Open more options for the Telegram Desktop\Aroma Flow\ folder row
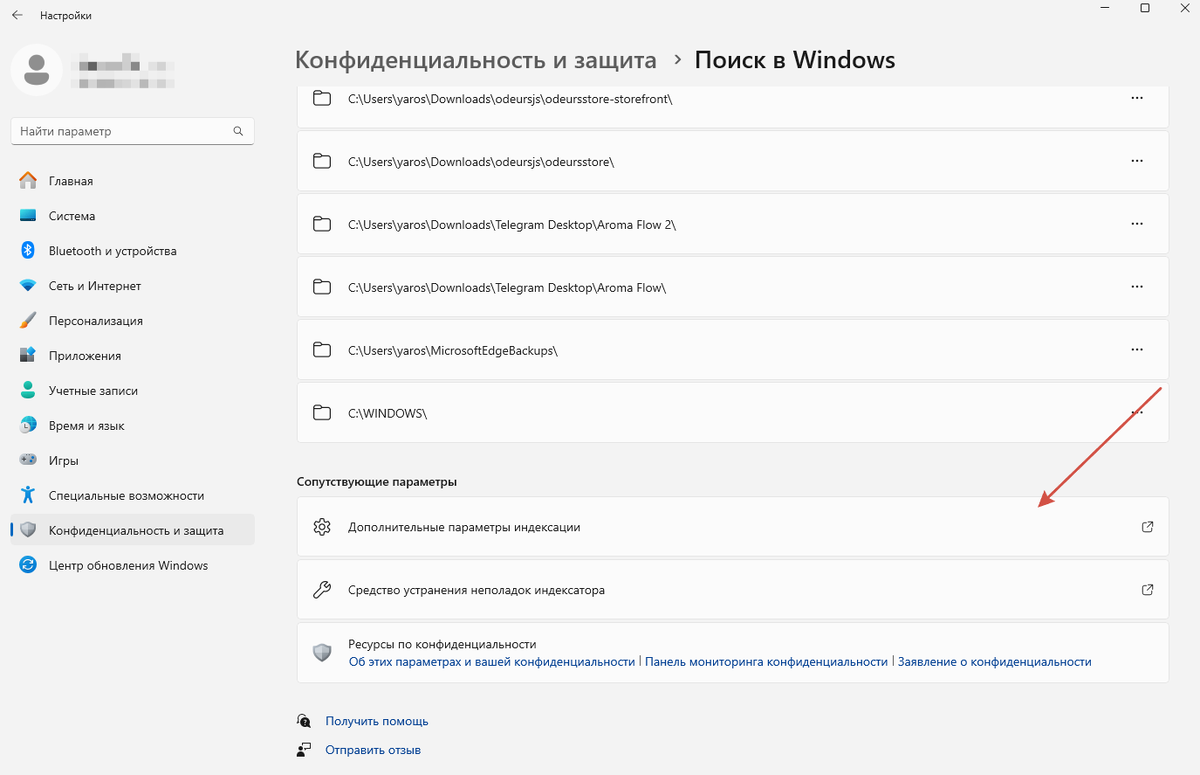The height and width of the screenshot is (775, 1200). coord(1137,287)
